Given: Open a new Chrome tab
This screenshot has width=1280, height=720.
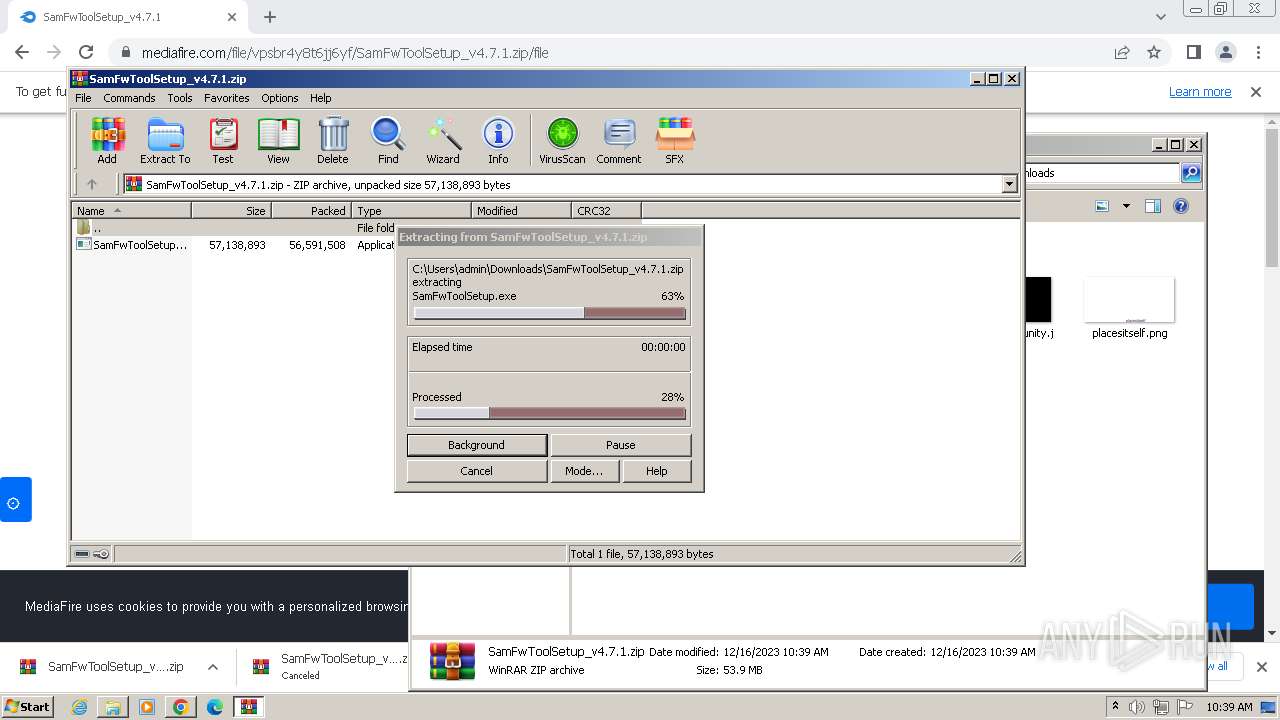Looking at the screenshot, I should click(x=270, y=17).
